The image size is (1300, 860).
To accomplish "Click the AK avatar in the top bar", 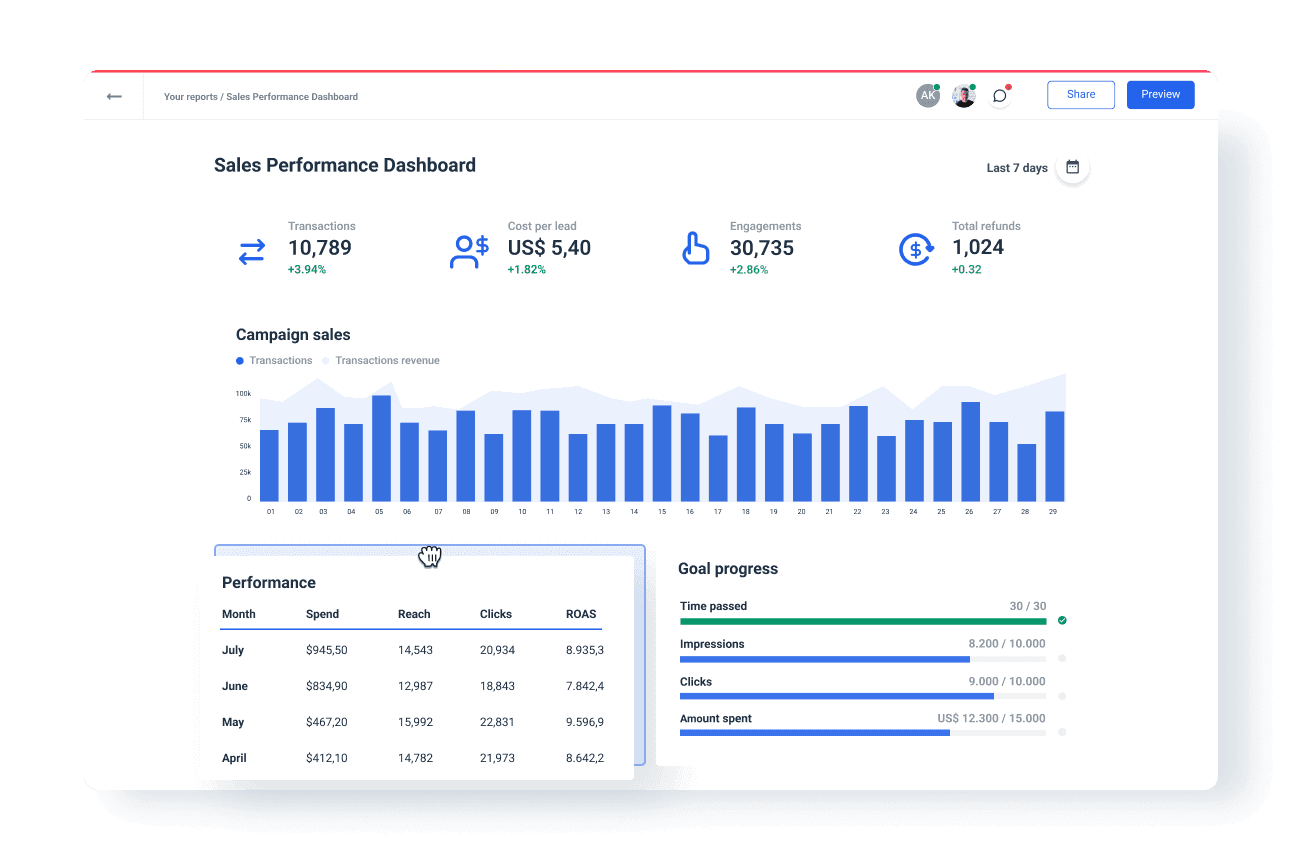I will pos(928,95).
